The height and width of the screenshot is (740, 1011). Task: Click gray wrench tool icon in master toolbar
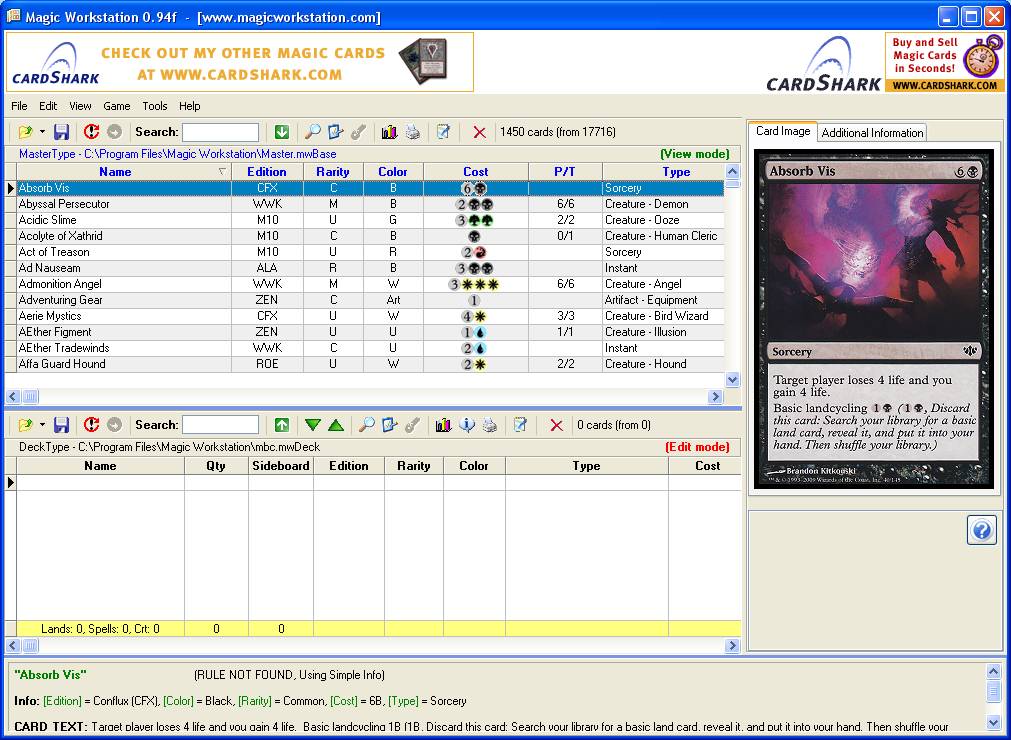pos(358,132)
